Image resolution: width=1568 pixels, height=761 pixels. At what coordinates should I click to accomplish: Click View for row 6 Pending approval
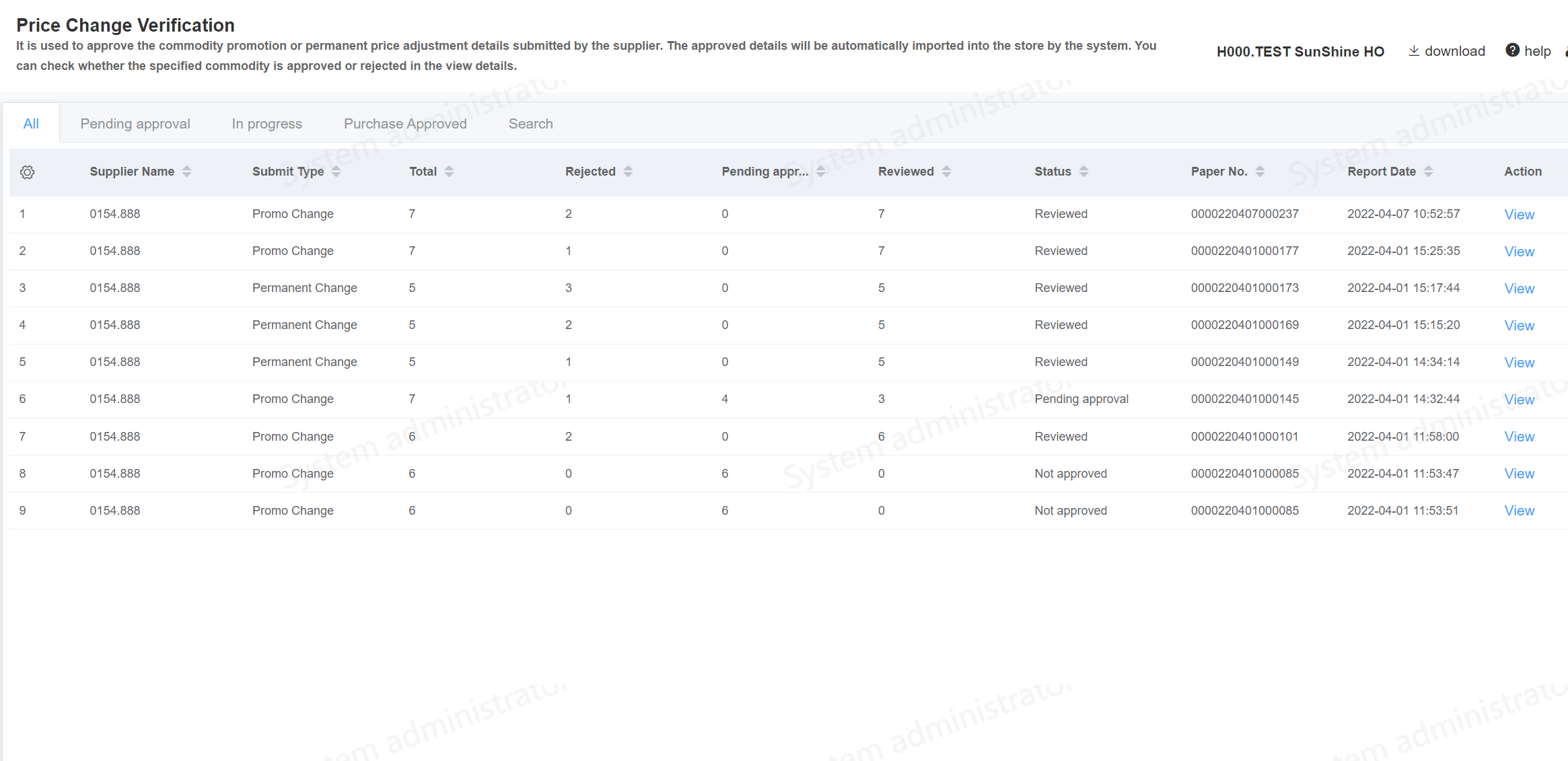[1519, 400]
